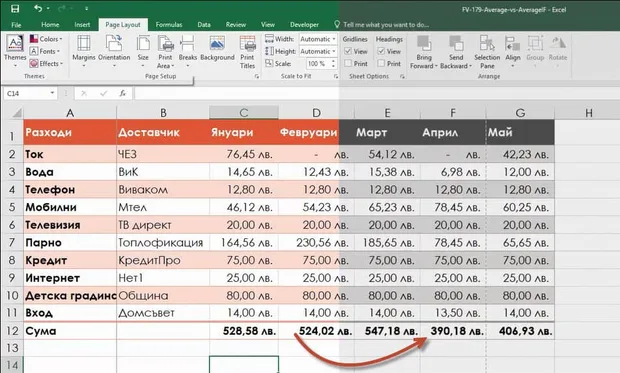
Task: Open the Scale to Fit dialog launcher
Action: coord(336,76)
